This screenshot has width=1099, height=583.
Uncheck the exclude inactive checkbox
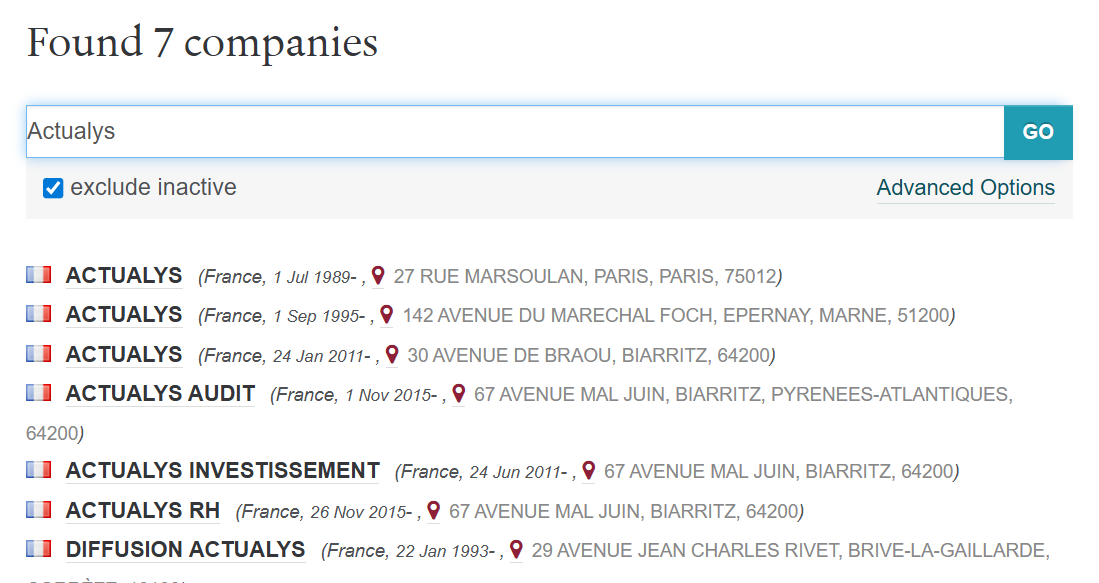click(53, 188)
